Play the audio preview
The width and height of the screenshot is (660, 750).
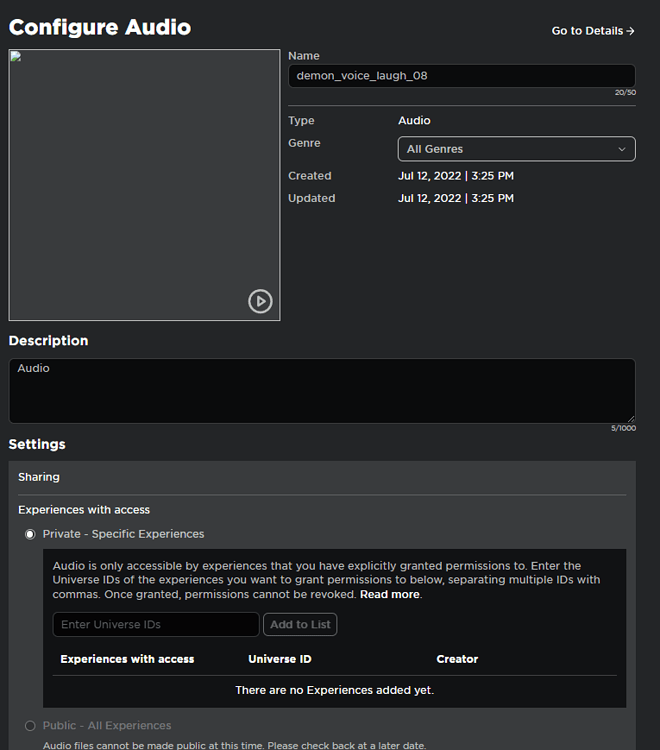point(260,301)
